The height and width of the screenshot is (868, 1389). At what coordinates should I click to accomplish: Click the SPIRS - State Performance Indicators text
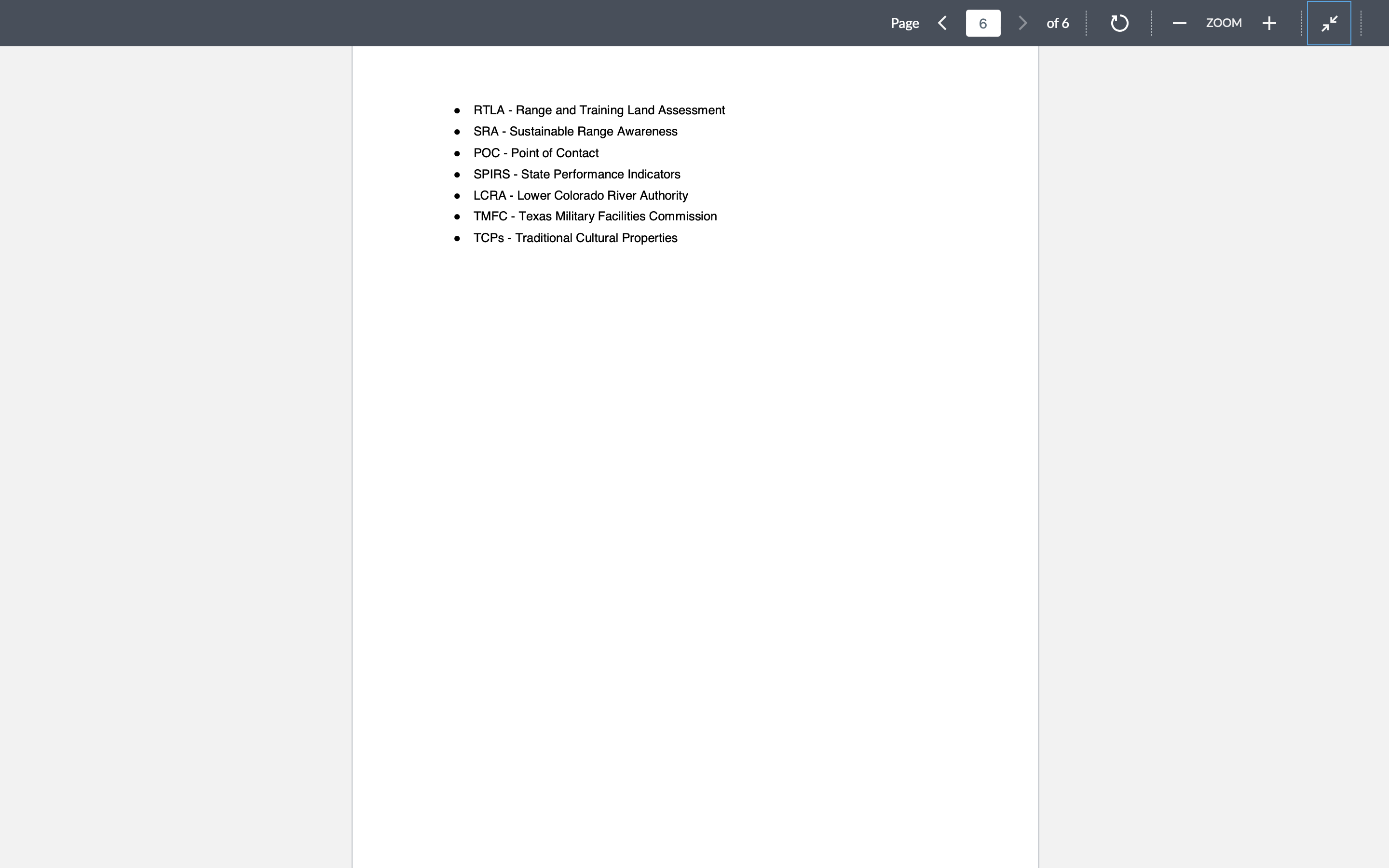click(x=577, y=174)
